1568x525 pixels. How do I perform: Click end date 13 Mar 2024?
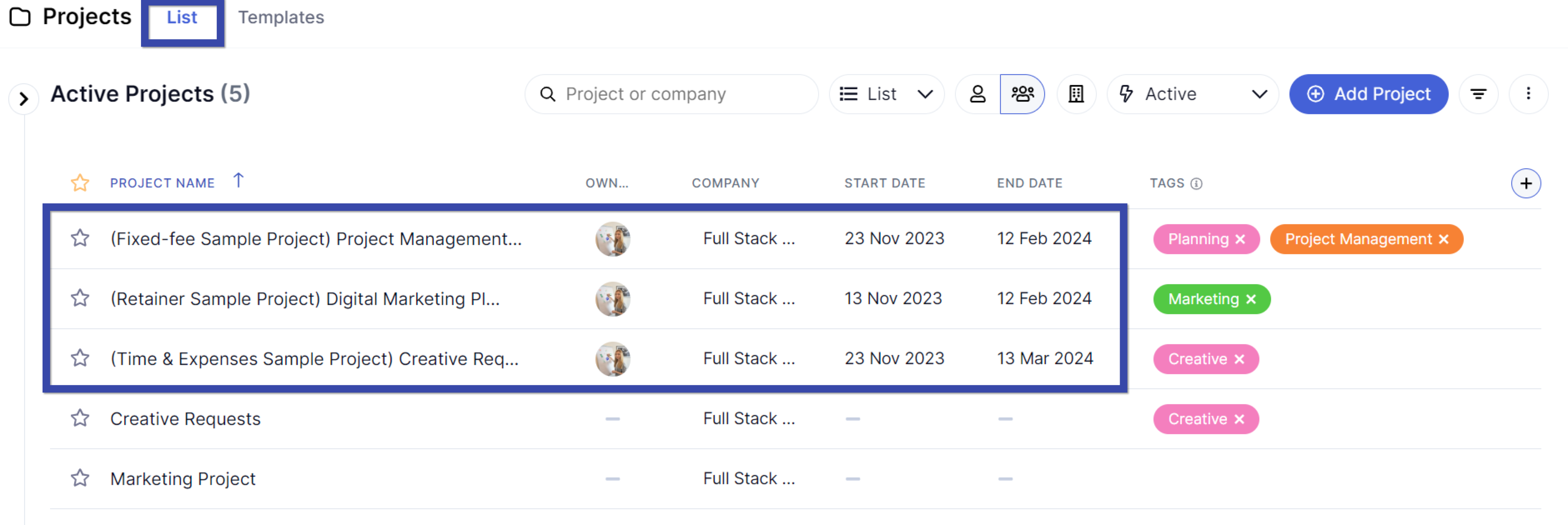(1045, 358)
